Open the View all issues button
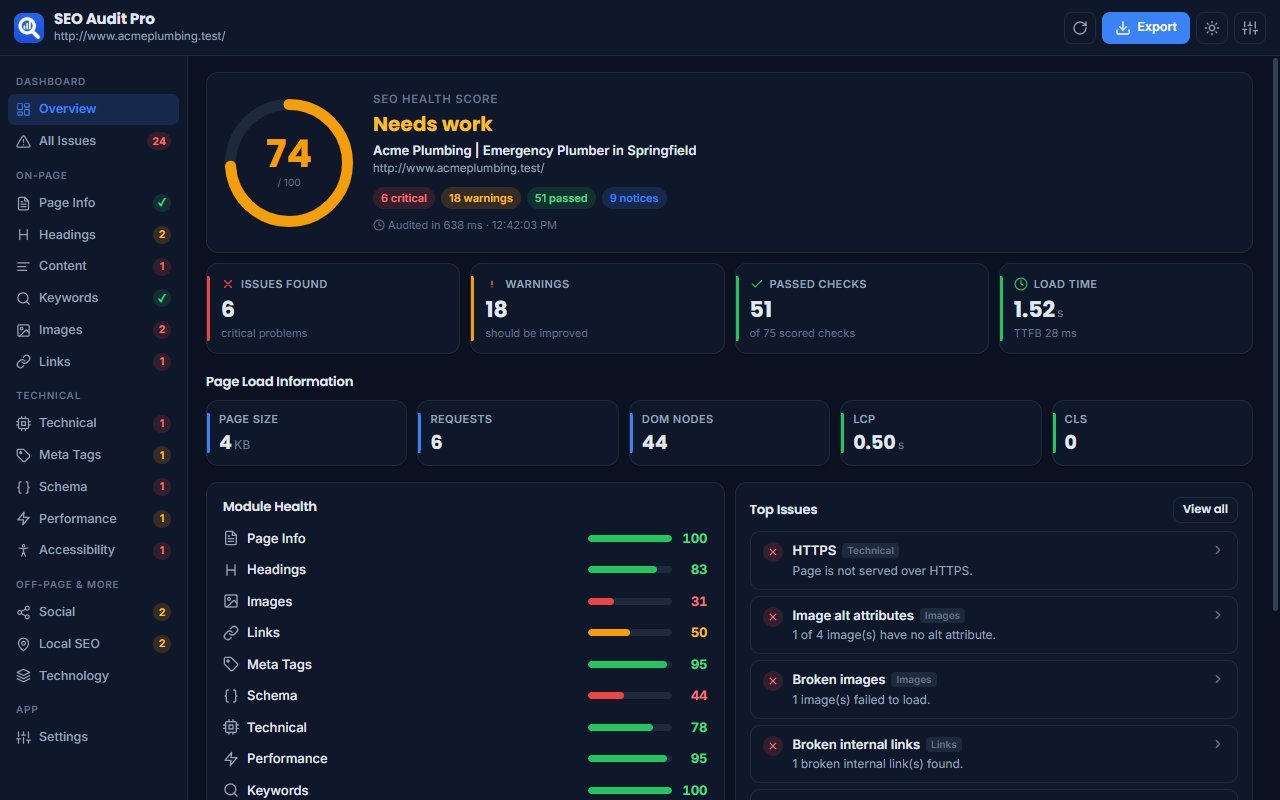Screen dimensions: 1280x800 click(1205, 509)
